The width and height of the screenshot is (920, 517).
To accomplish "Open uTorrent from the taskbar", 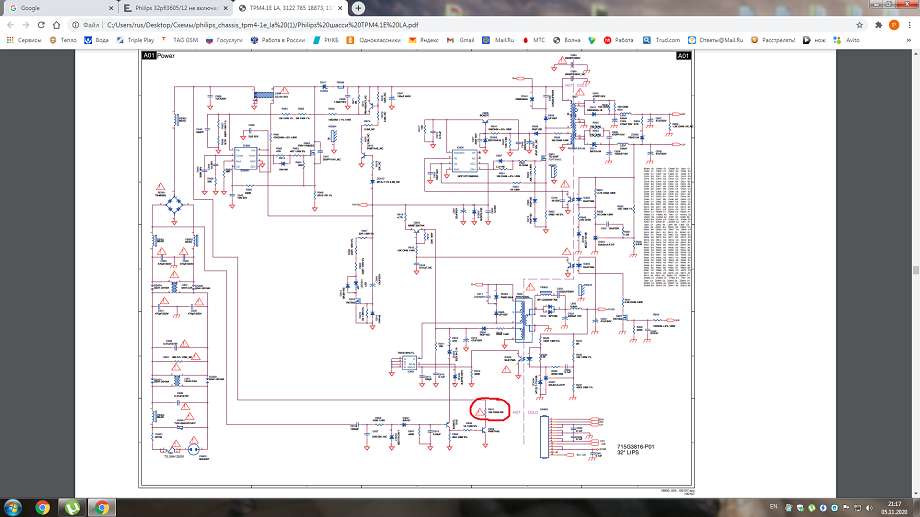I will (x=73, y=506).
